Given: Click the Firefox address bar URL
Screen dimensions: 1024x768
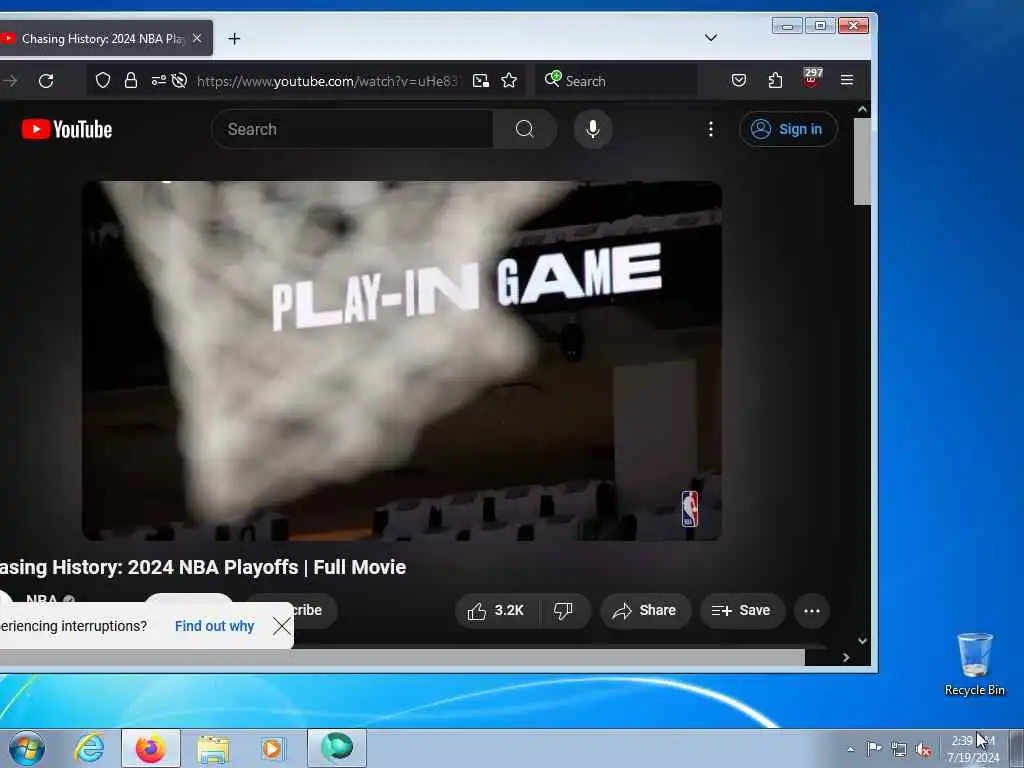Looking at the screenshot, I should click(x=327, y=81).
